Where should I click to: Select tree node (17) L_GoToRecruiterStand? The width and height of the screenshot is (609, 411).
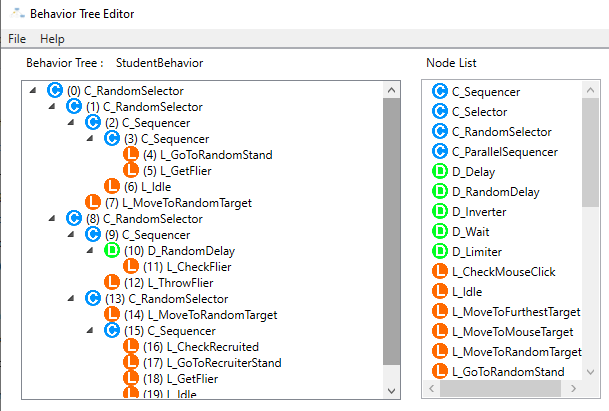[x=212, y=363]
